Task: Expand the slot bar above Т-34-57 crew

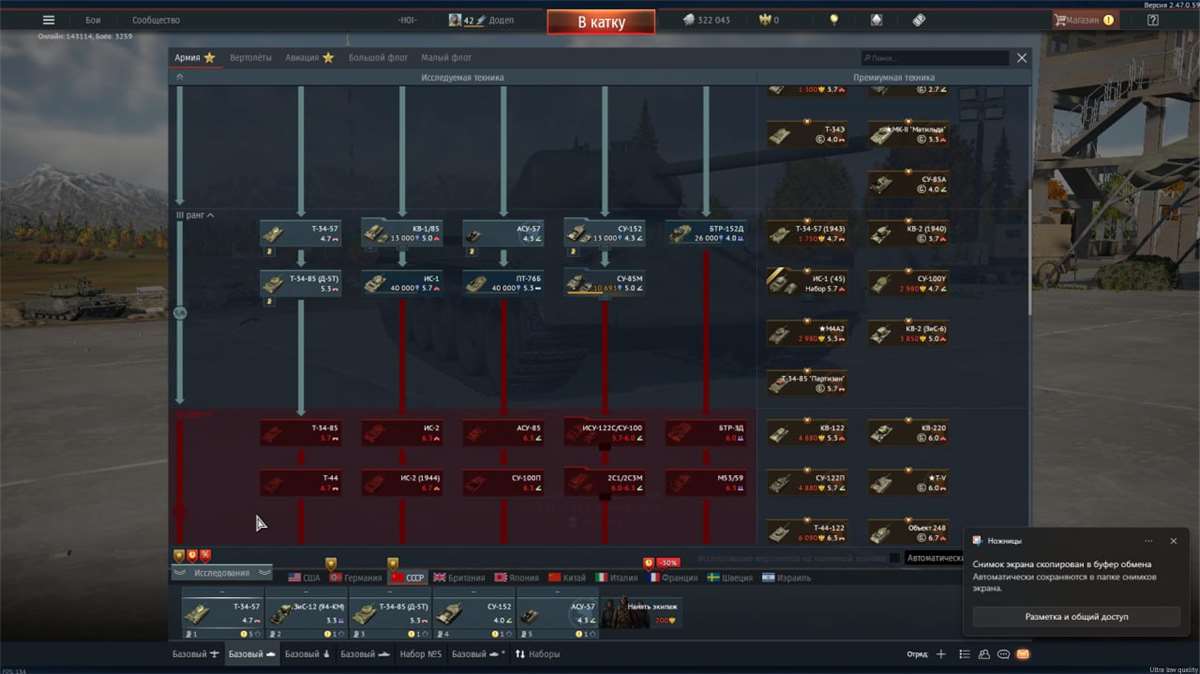Action: point(222,591)
